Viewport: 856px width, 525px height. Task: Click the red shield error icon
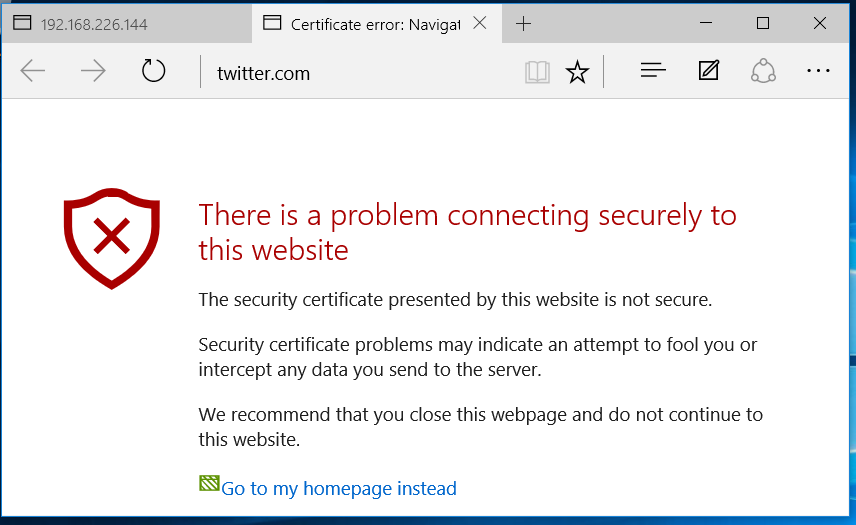click(x=112, y=238)
